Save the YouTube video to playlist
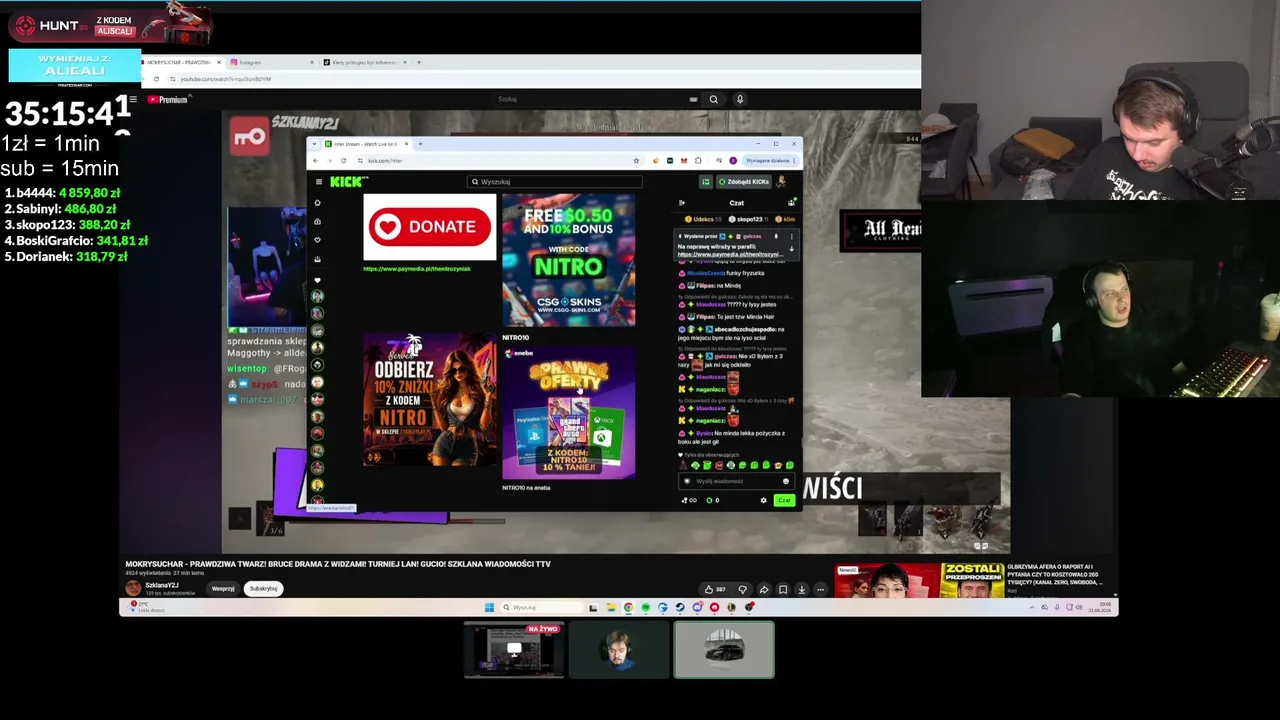The height and width of the screenshot is (720, 1280). (x=783, y=589)
